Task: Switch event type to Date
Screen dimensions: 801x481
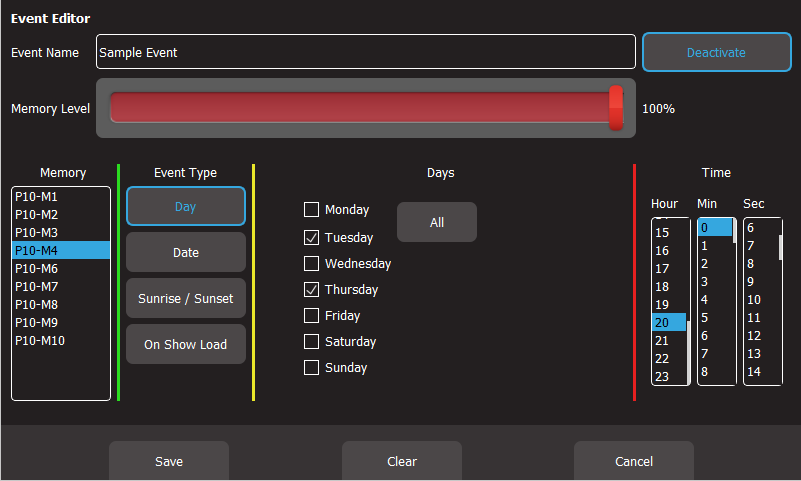Action: tap(185, 253)
